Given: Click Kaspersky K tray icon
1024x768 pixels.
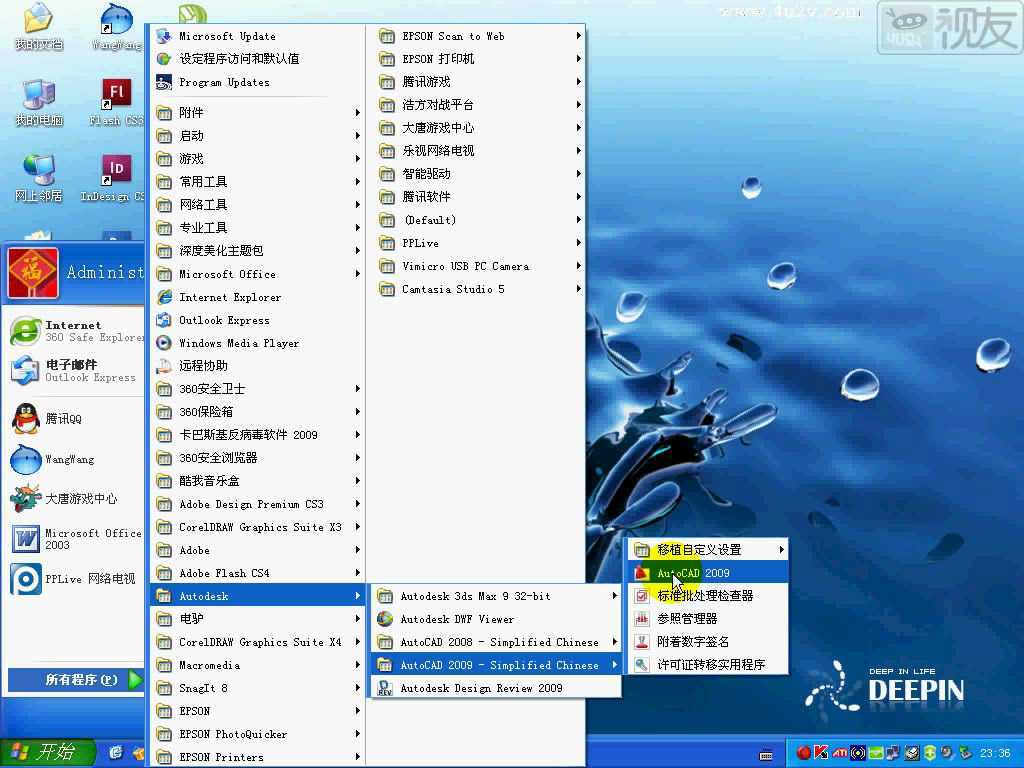Looking at the screenshot, I should pos(821,753).
